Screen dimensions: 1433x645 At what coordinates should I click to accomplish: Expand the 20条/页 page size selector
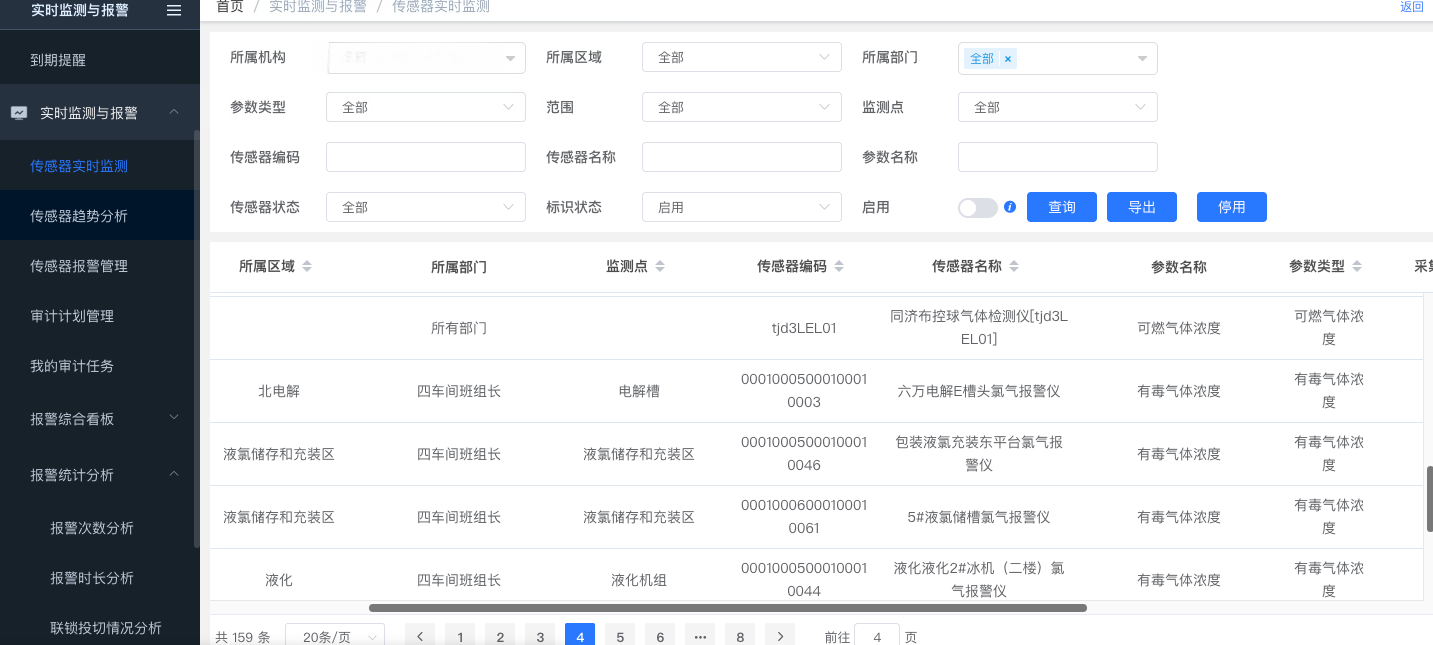[335, 636]
